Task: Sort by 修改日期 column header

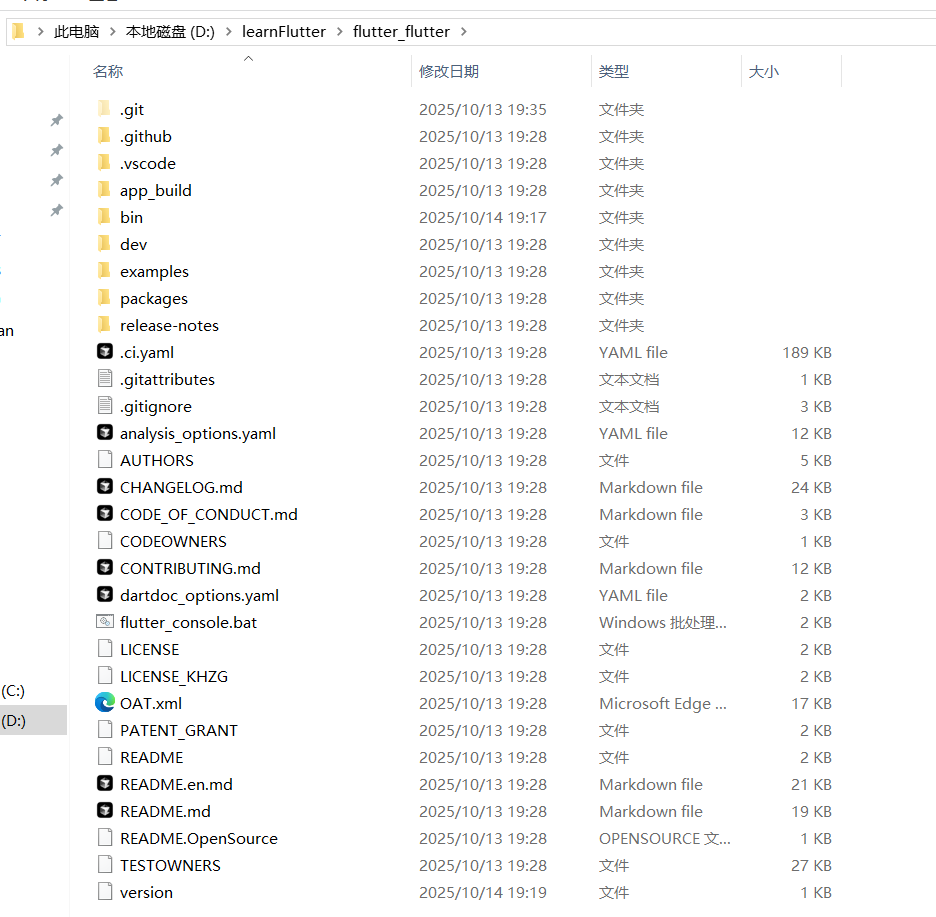Action: pyautogui.click(x=449, y=72)
